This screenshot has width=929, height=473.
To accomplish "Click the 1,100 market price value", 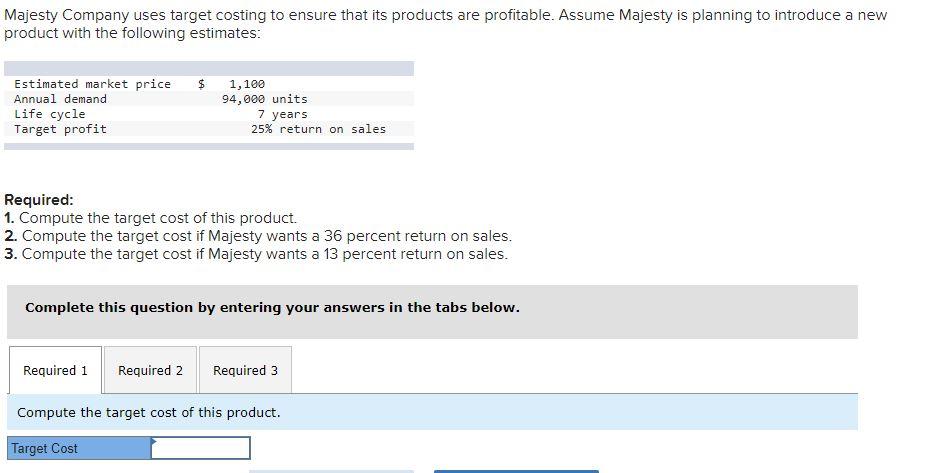I will (x=247, y=84).
